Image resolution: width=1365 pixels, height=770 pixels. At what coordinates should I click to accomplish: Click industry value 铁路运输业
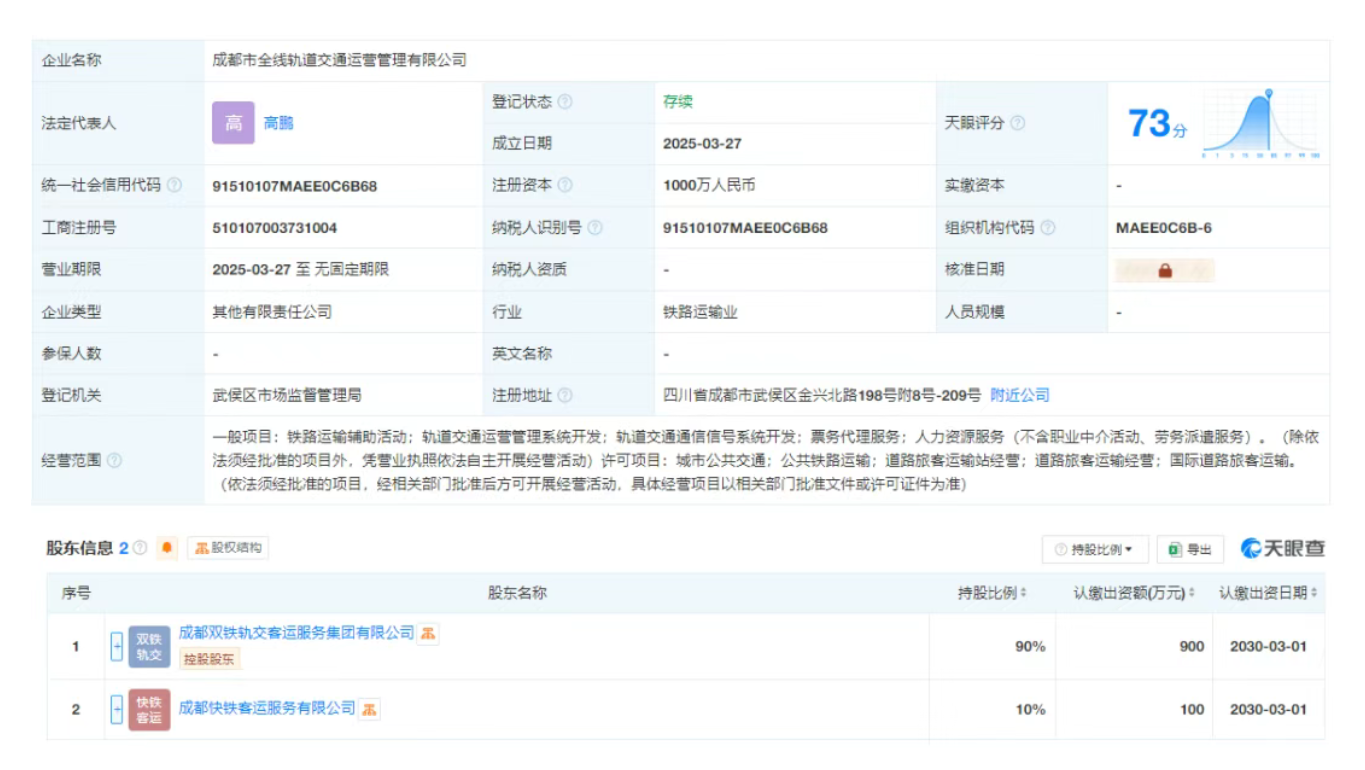(700, 312)
